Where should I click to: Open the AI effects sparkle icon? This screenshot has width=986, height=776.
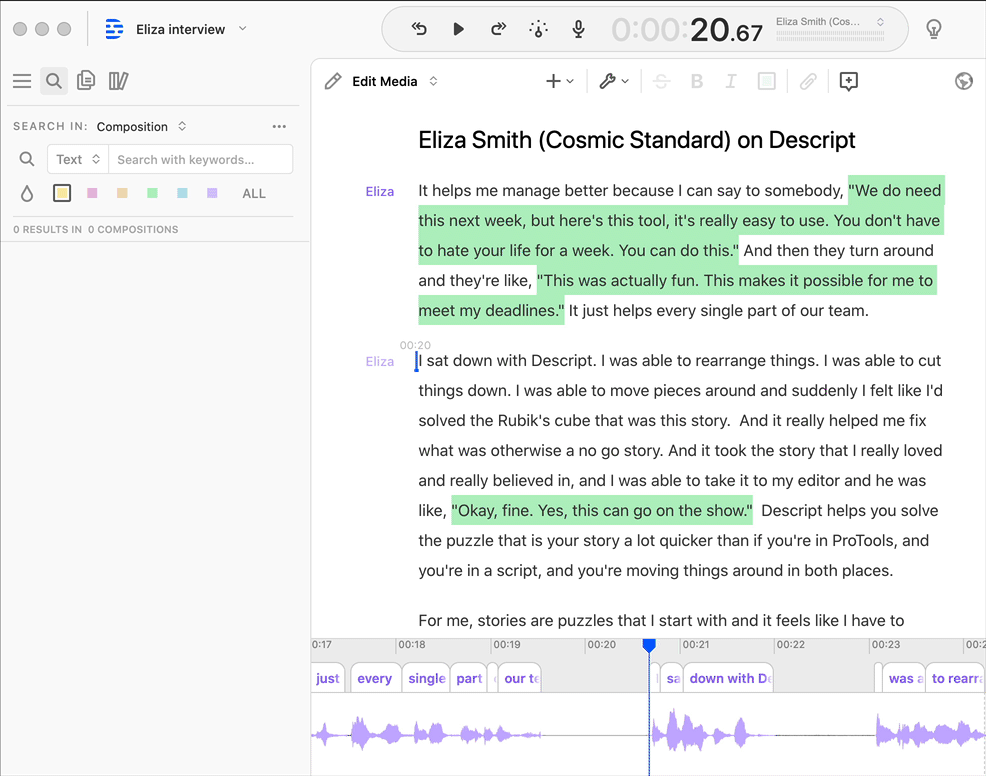click(x=538, y=29)
